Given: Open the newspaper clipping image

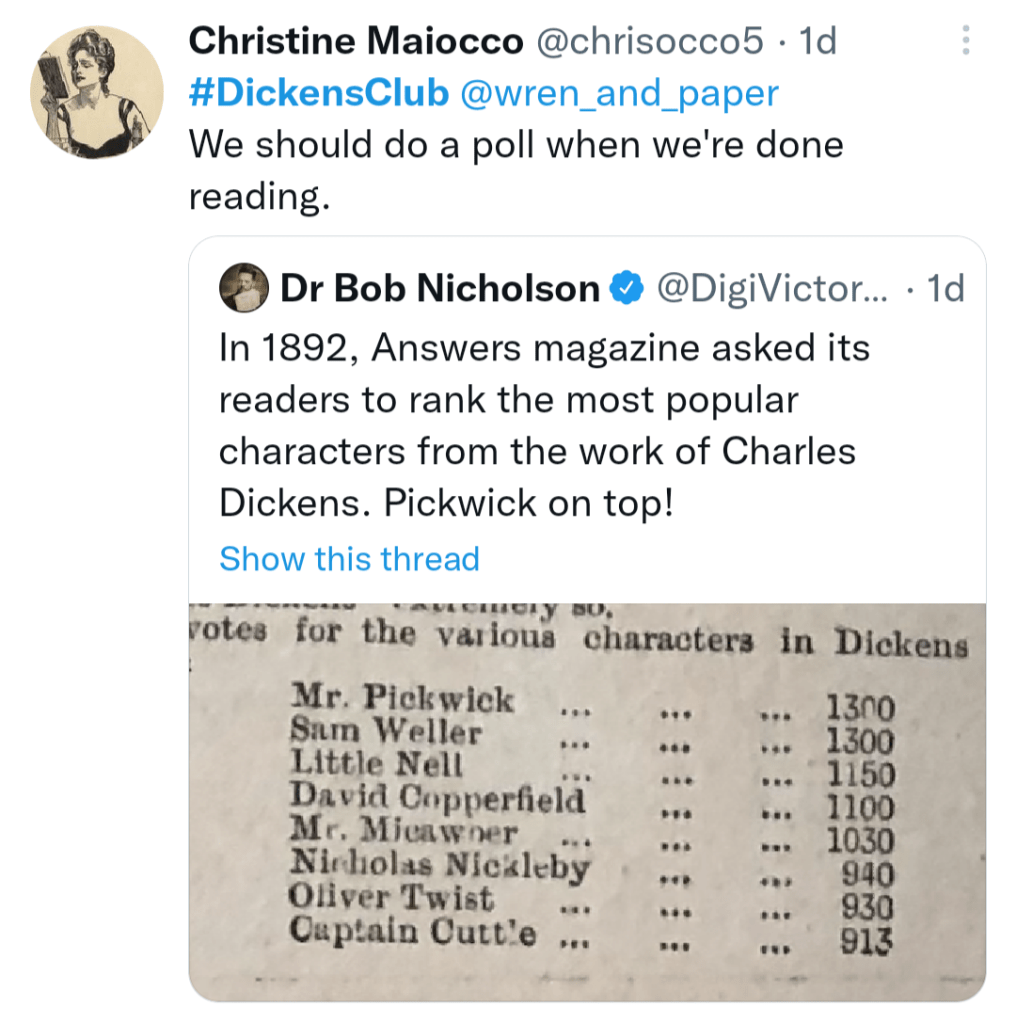Looking at the screenshot, I should point(587,800).
